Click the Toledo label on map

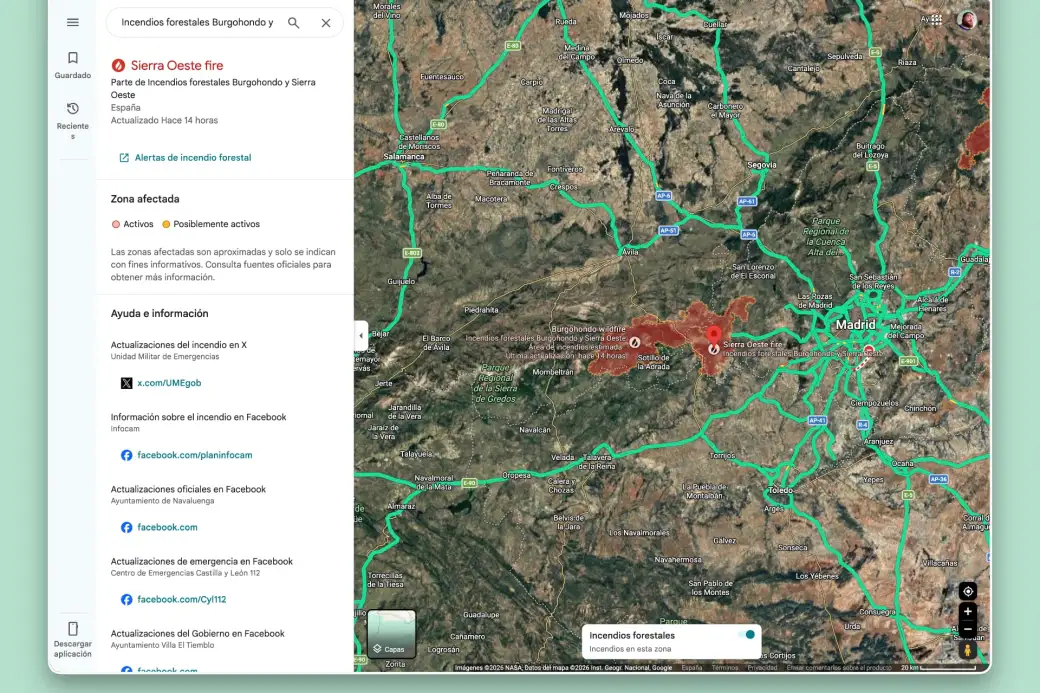(x=781, y=490)
